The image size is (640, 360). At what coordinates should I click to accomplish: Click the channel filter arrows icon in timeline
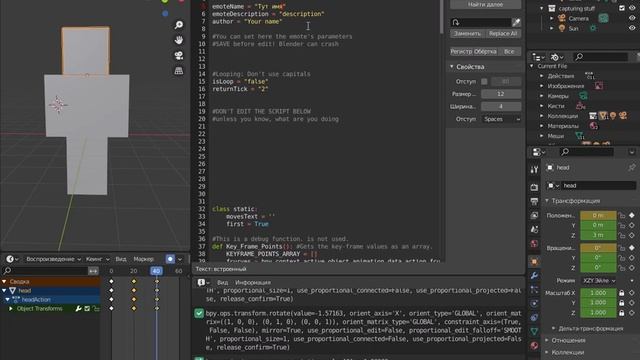[93, 271]
